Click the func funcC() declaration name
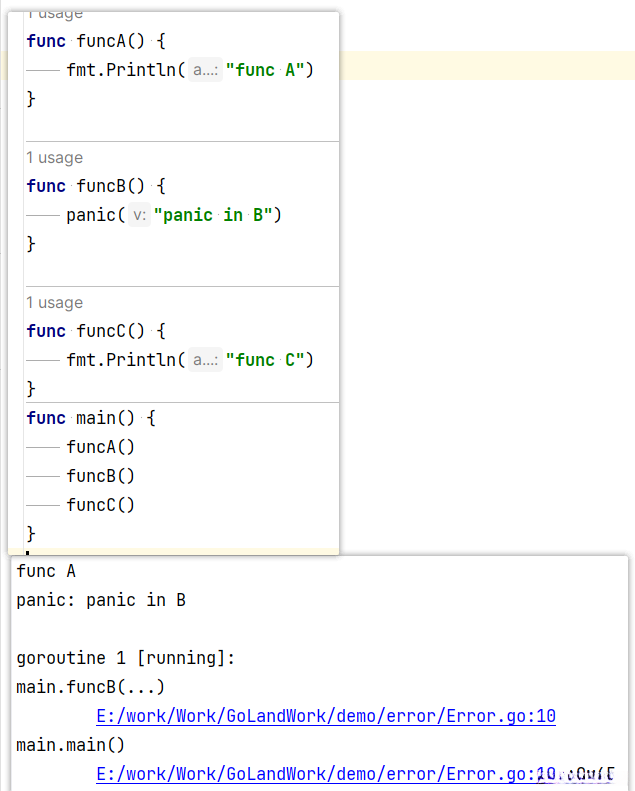The image size is (635, 791). (110, 331)
